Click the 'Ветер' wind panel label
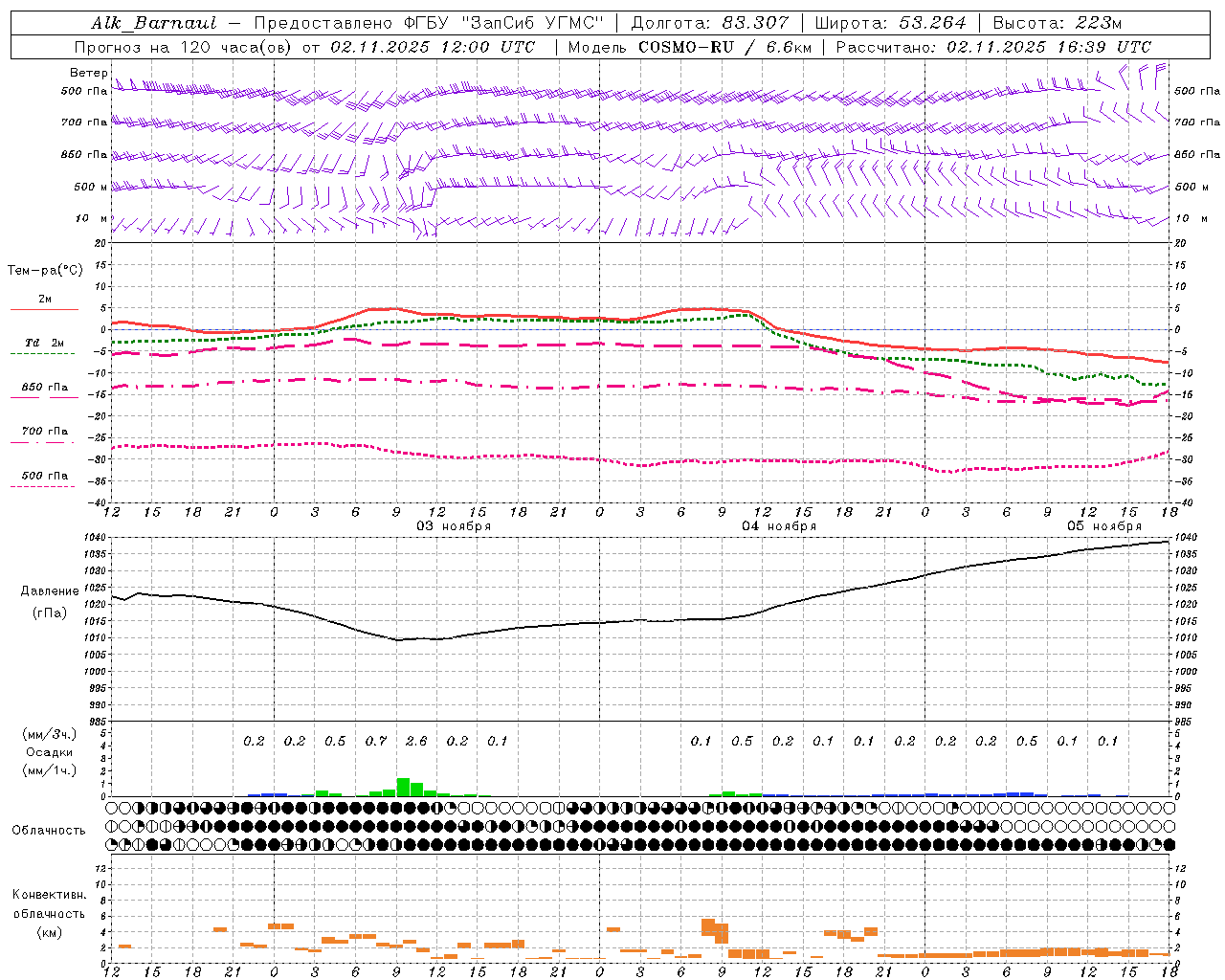 pyautogui.click(x=88, y=73)
